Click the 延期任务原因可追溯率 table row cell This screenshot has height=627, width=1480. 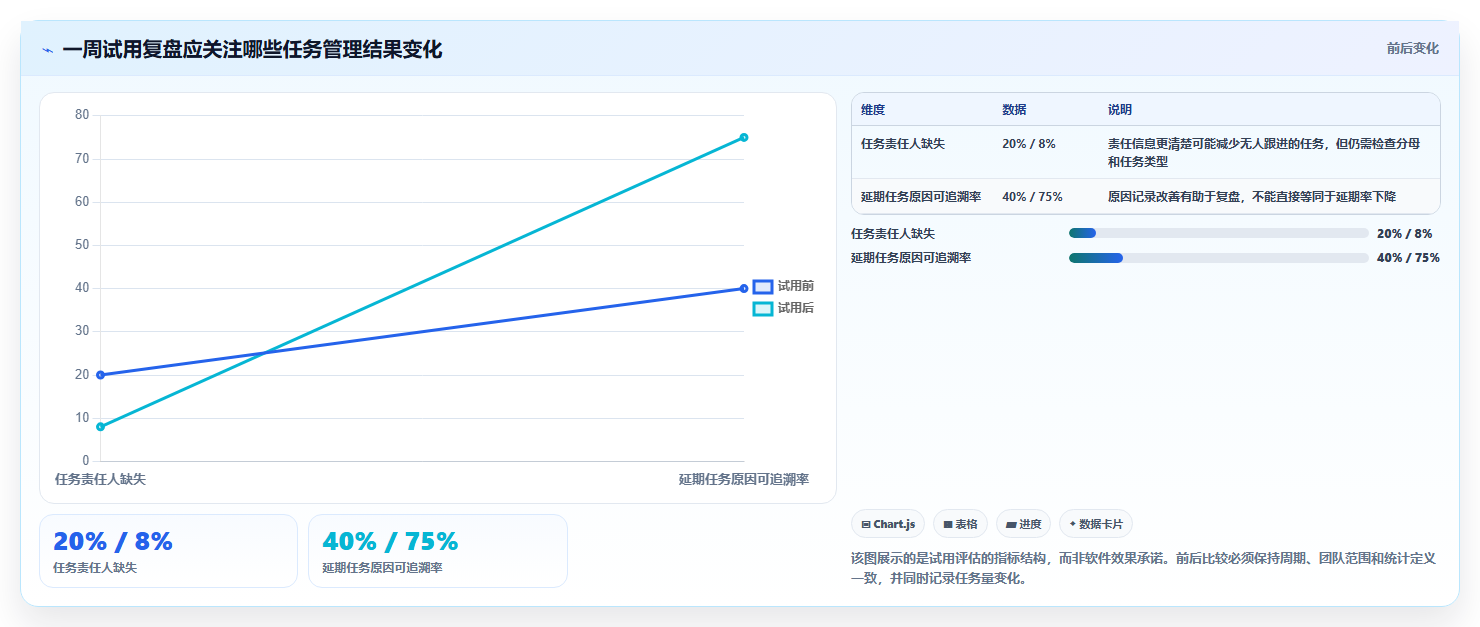click(921, 197)
